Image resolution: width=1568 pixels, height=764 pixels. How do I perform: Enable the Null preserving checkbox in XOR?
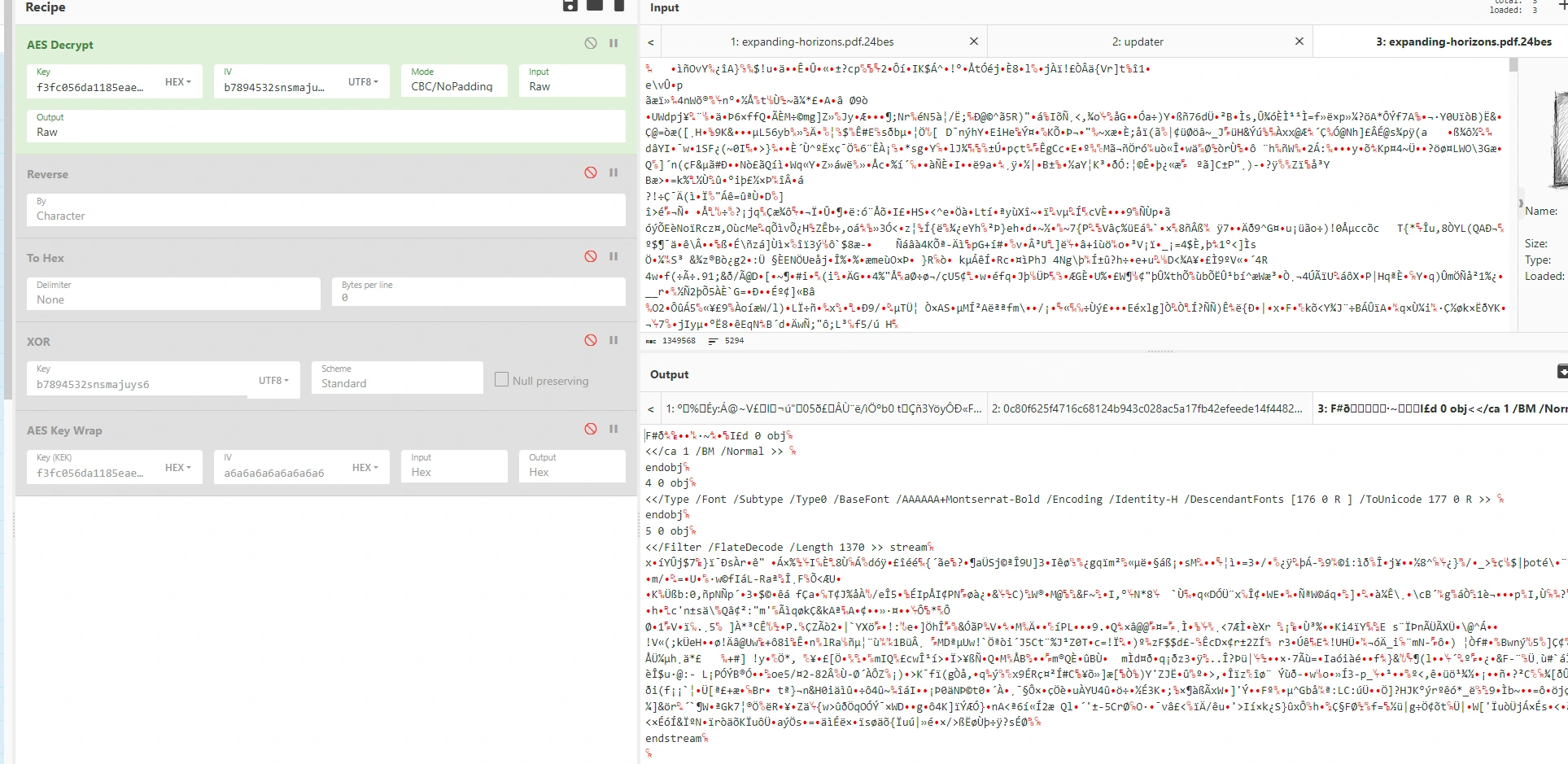(x=502, y=379)
